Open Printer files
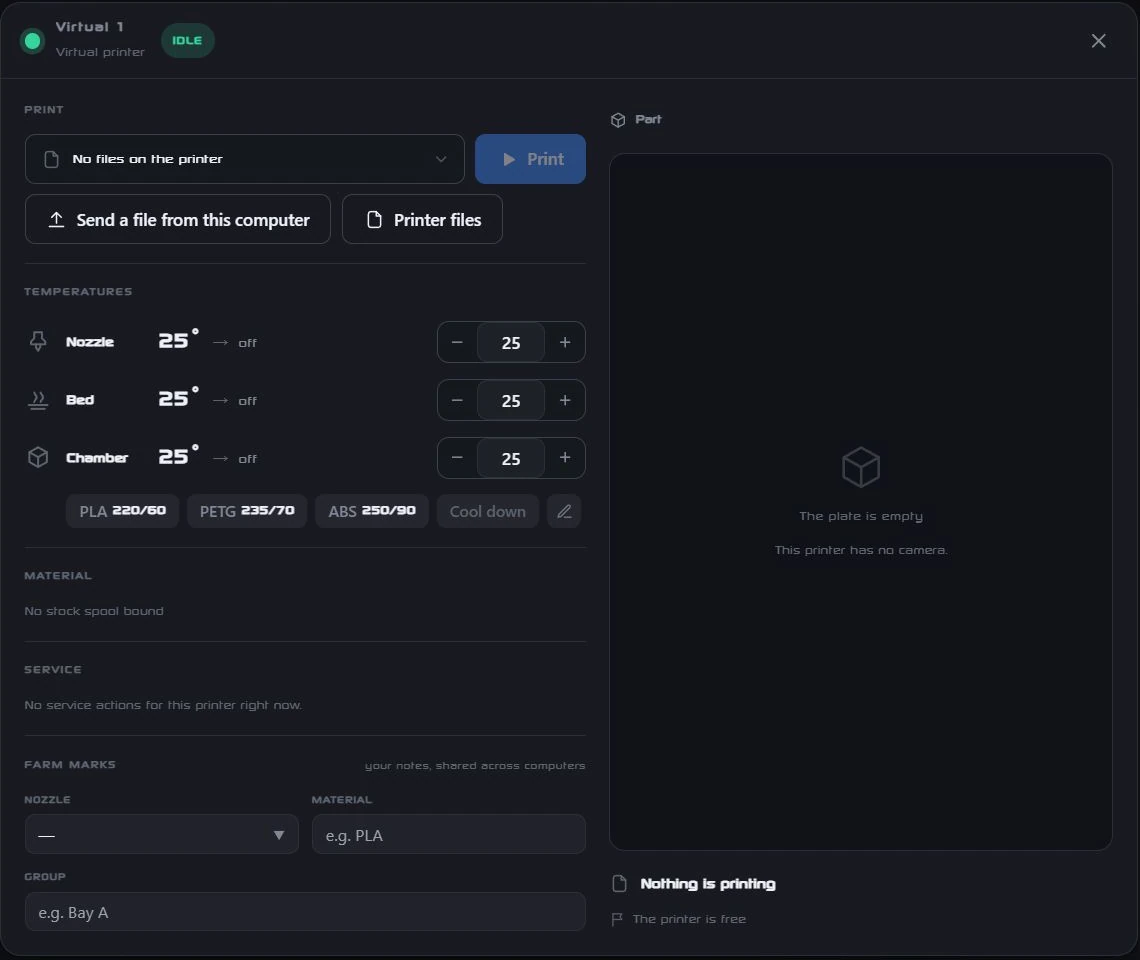This screenshot has width=1140, height=960. [422, 219]
